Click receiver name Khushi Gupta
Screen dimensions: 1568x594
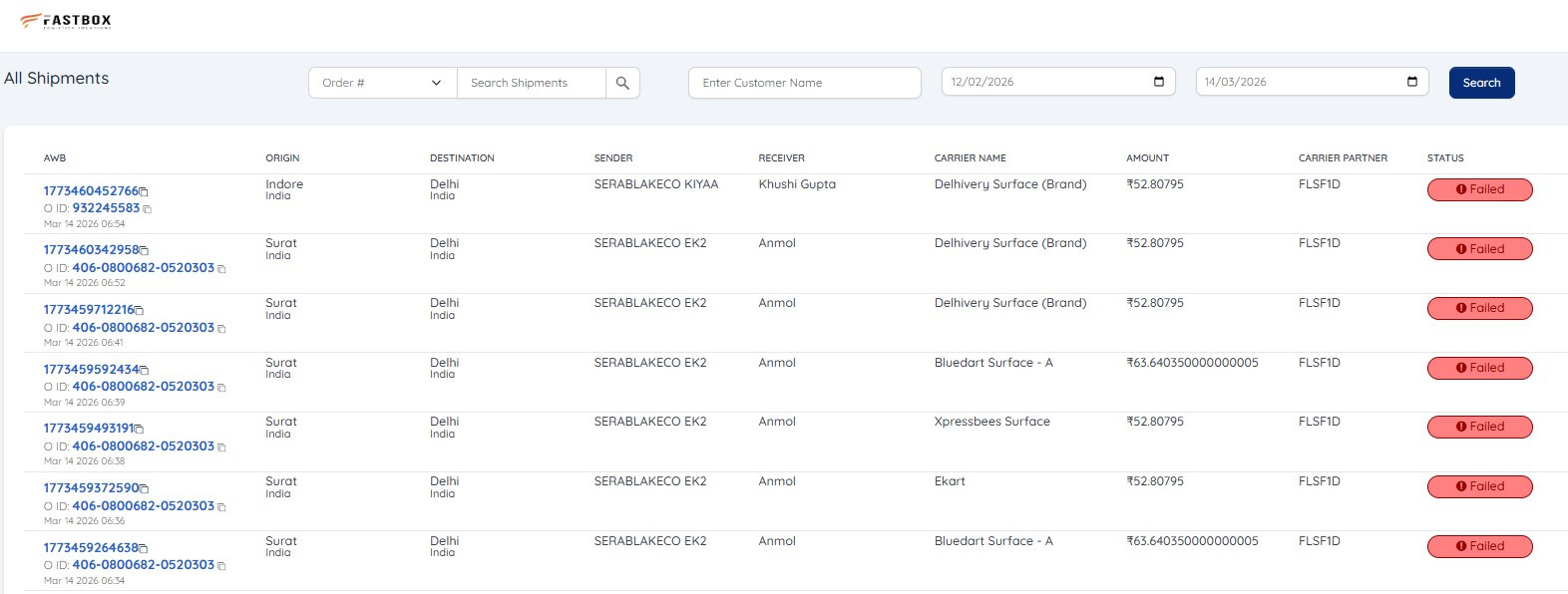pyautogui.click(x=797, y=184)
